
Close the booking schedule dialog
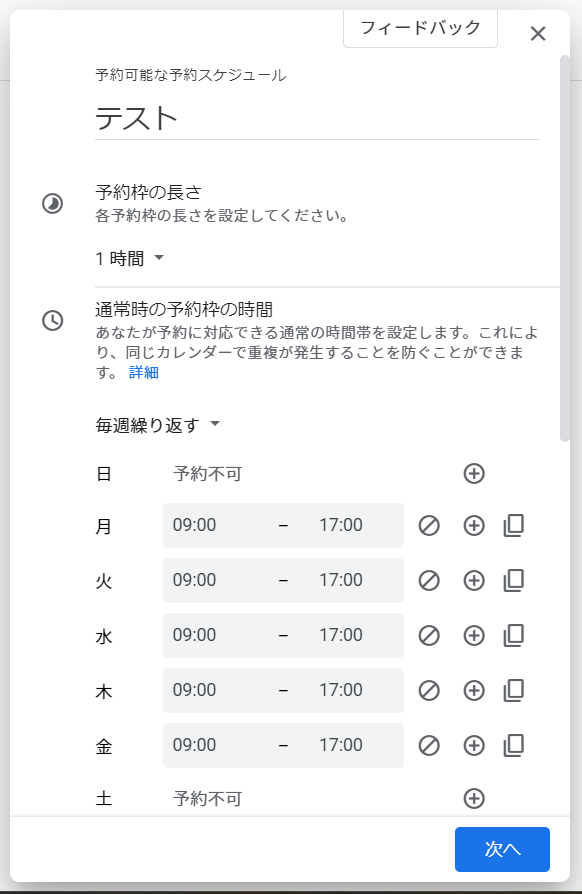[538, 34]
